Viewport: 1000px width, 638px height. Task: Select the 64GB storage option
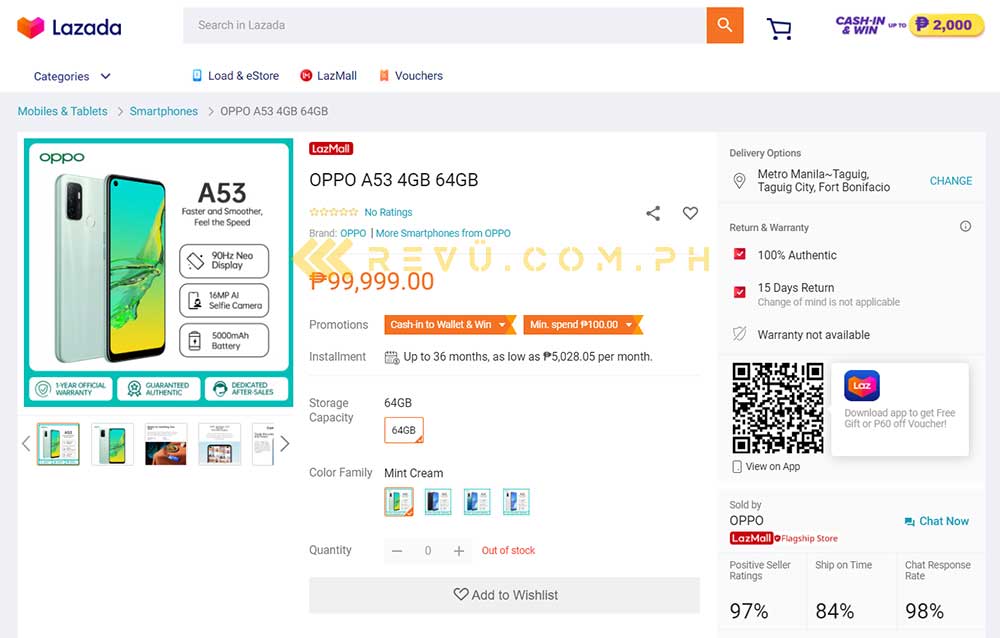pyautogui.click(x=404, y=430)
